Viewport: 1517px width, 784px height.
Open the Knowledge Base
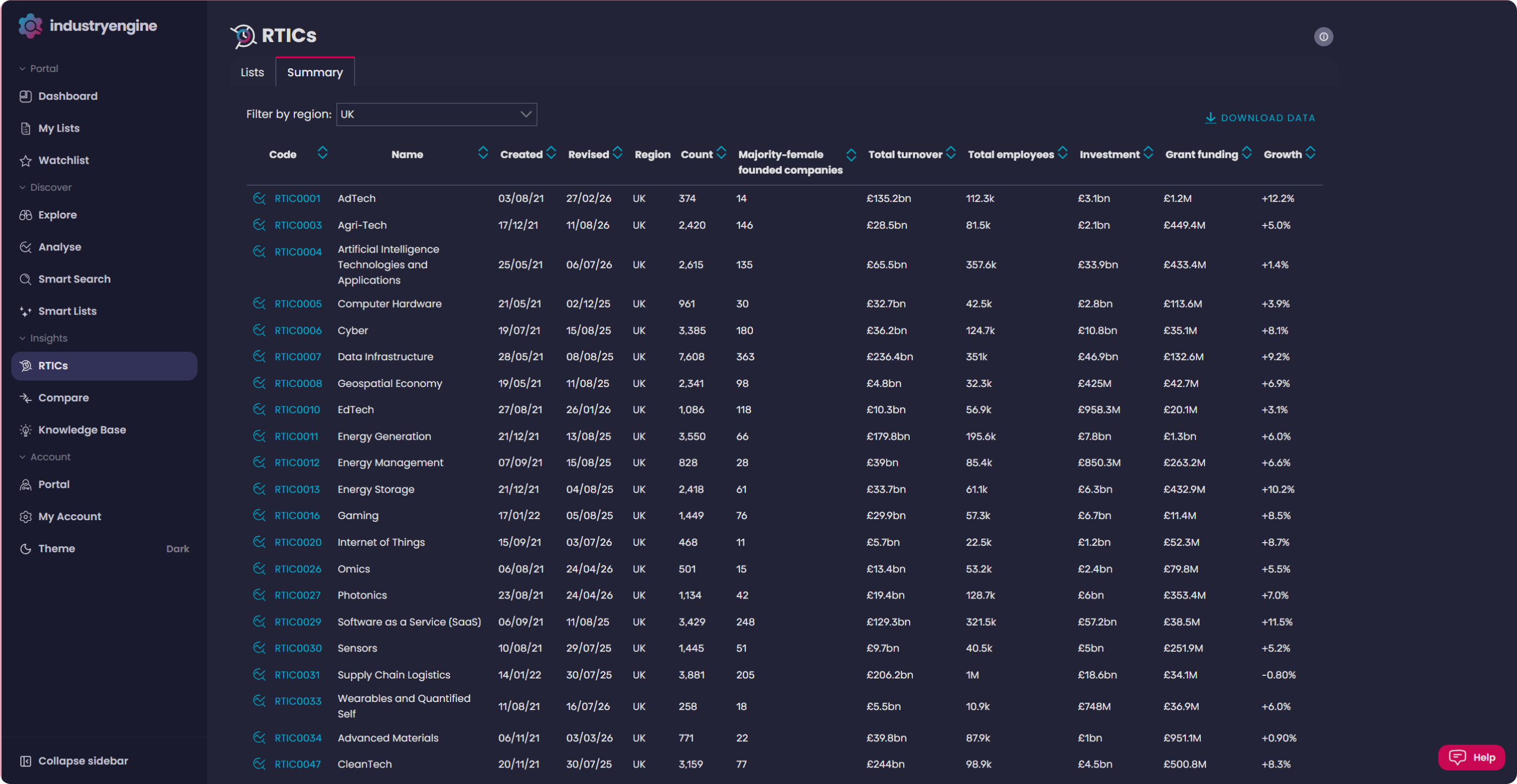103,430
